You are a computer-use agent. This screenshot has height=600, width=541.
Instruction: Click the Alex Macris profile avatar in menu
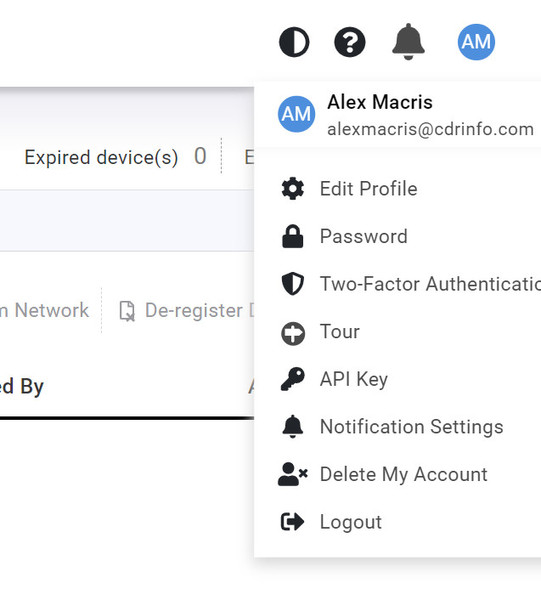297,114
